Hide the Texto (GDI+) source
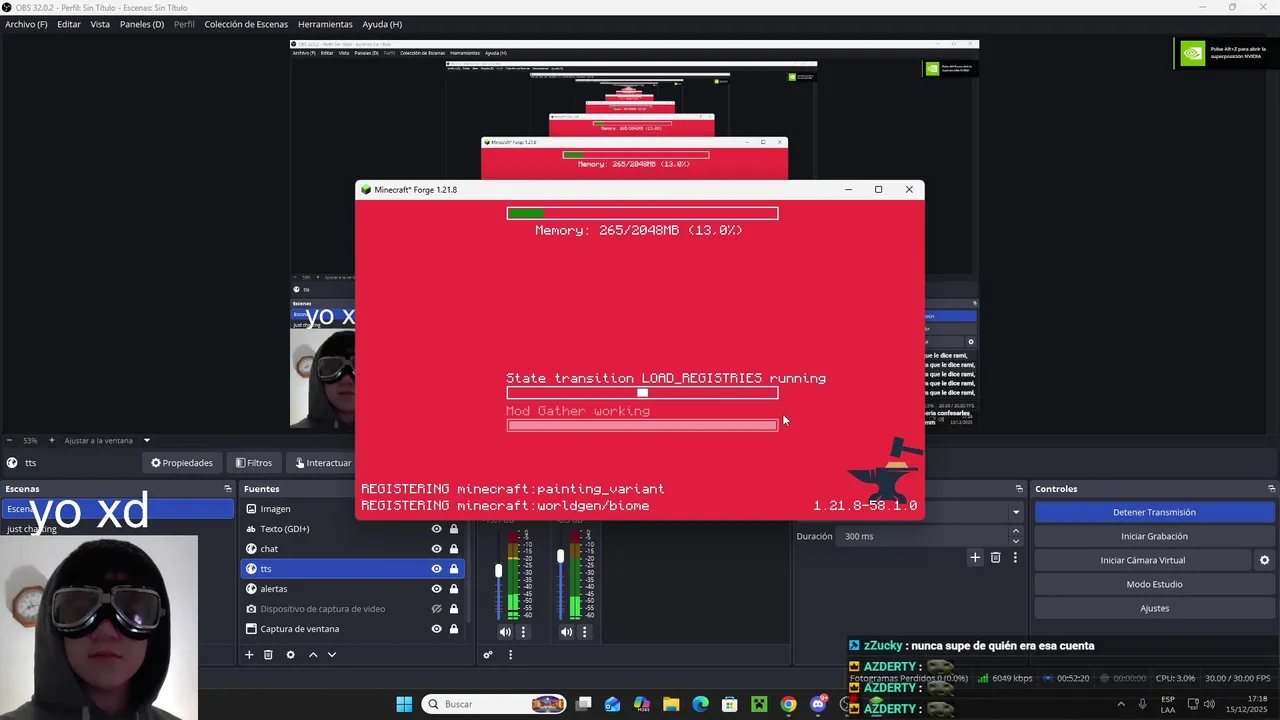The image size is (1280, 720). (x=436, y=529)
